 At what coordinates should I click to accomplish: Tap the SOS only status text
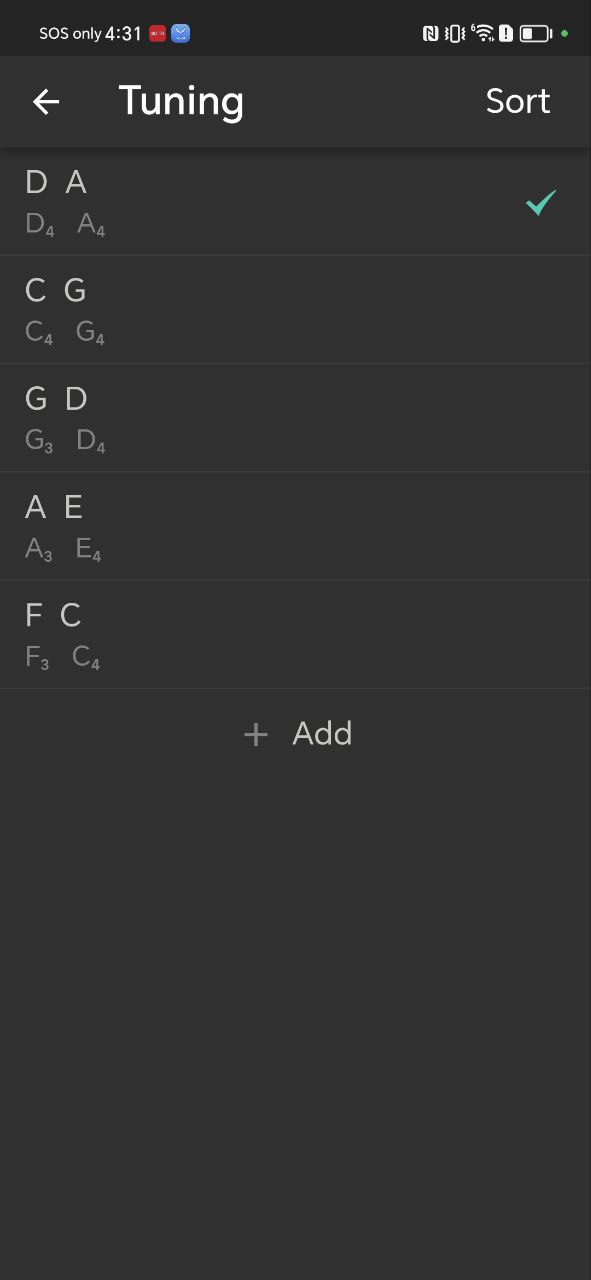70,34
